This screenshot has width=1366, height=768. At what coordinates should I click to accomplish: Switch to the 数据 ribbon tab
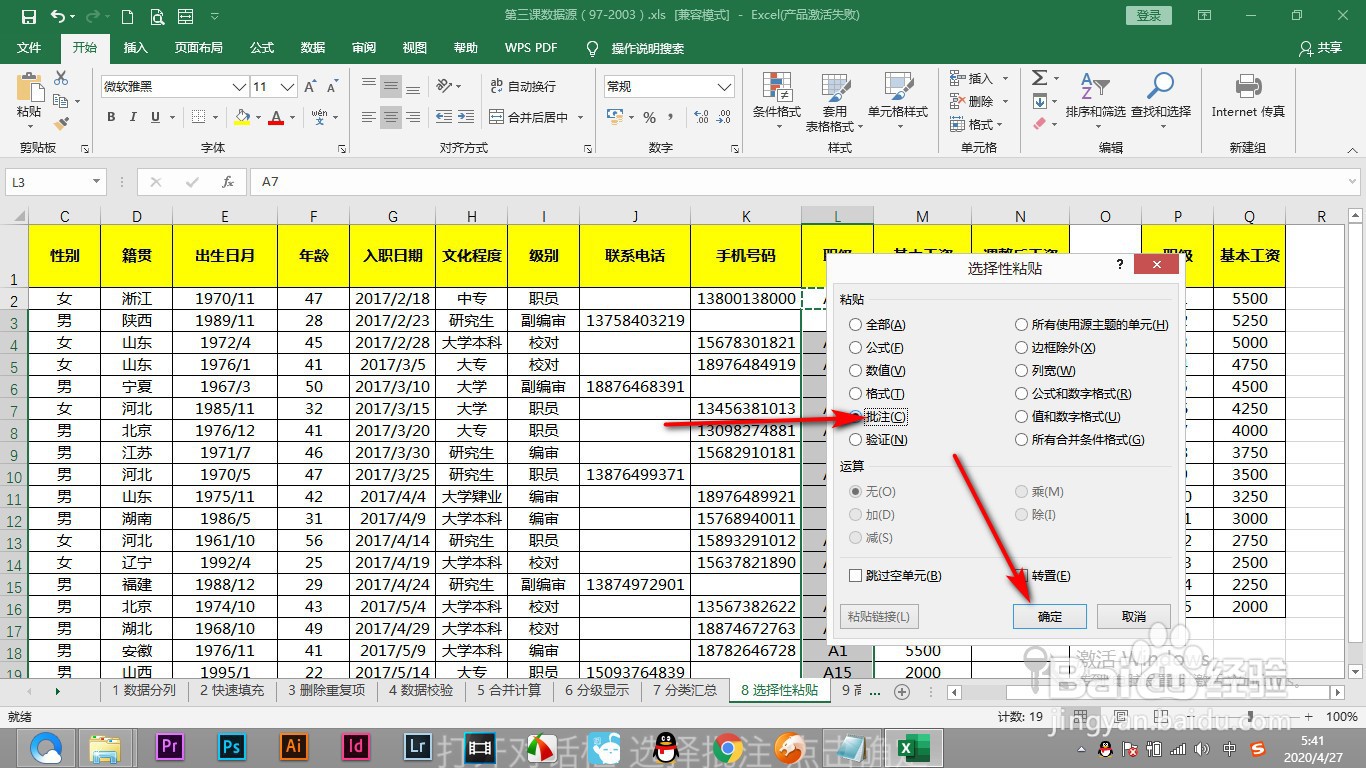[x=312, y=47]
